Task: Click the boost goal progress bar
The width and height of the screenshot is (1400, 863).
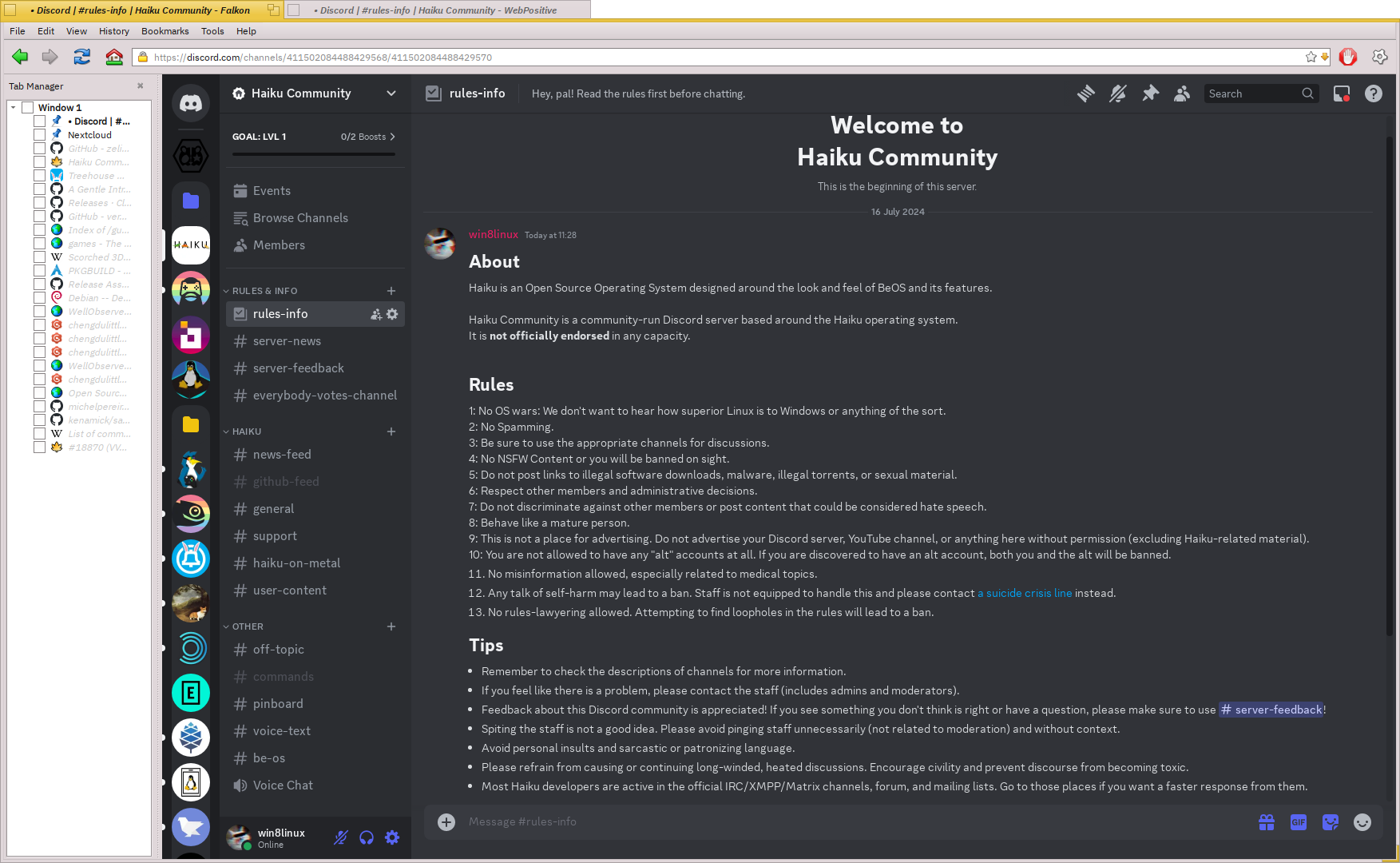Action: pyautogui.click(x=314, y=154)
